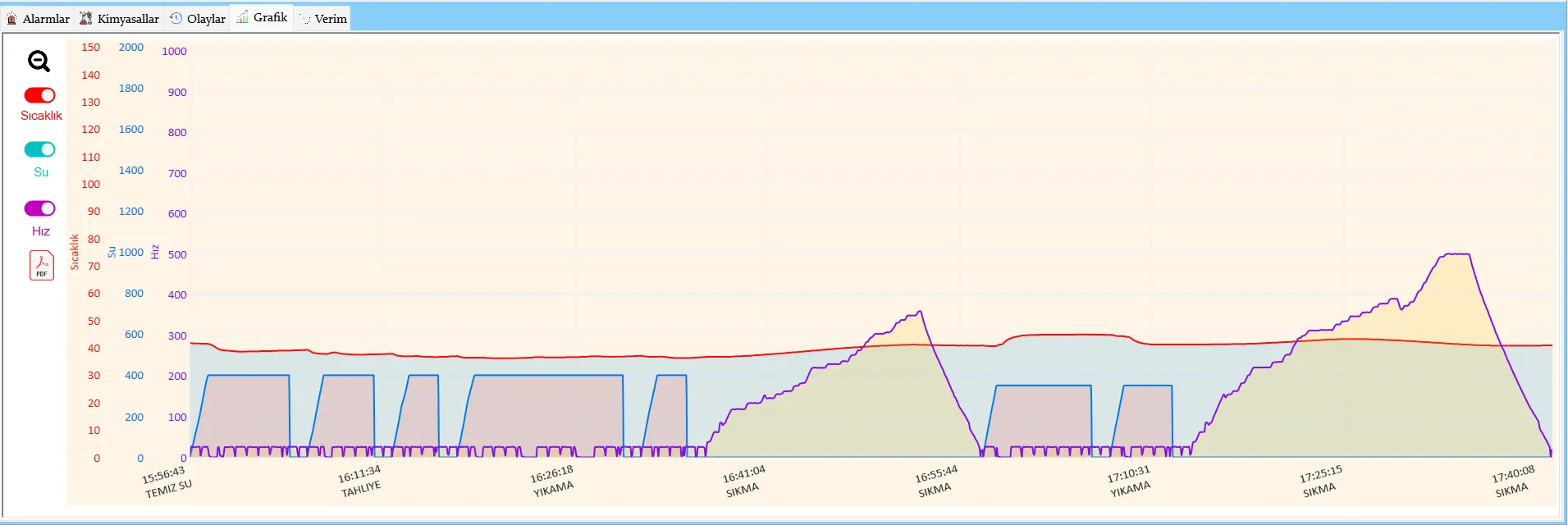
Task: Click the alarm icon on Alarmlar tab
Action: coord(11,19)
